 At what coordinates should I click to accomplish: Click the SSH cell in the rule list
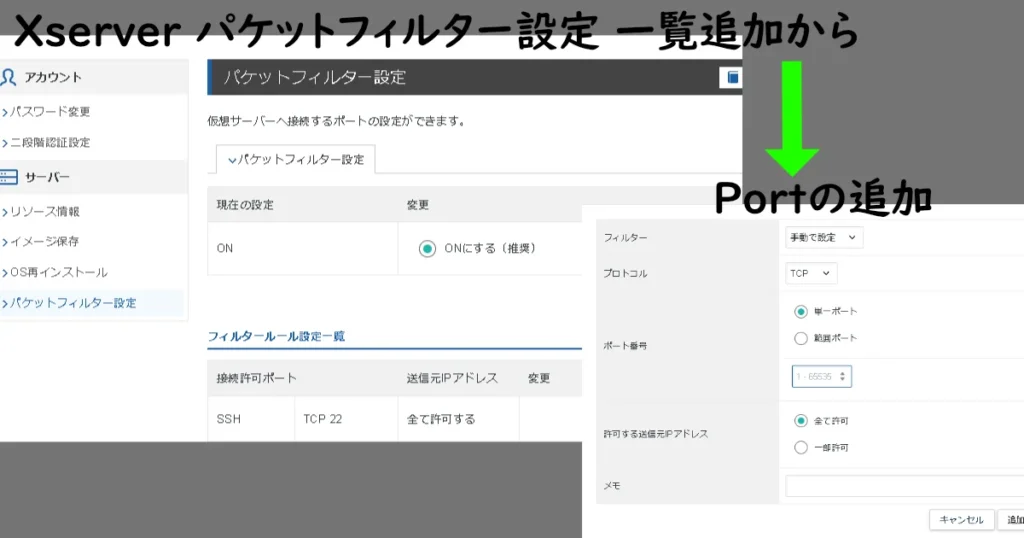[251, 419]
